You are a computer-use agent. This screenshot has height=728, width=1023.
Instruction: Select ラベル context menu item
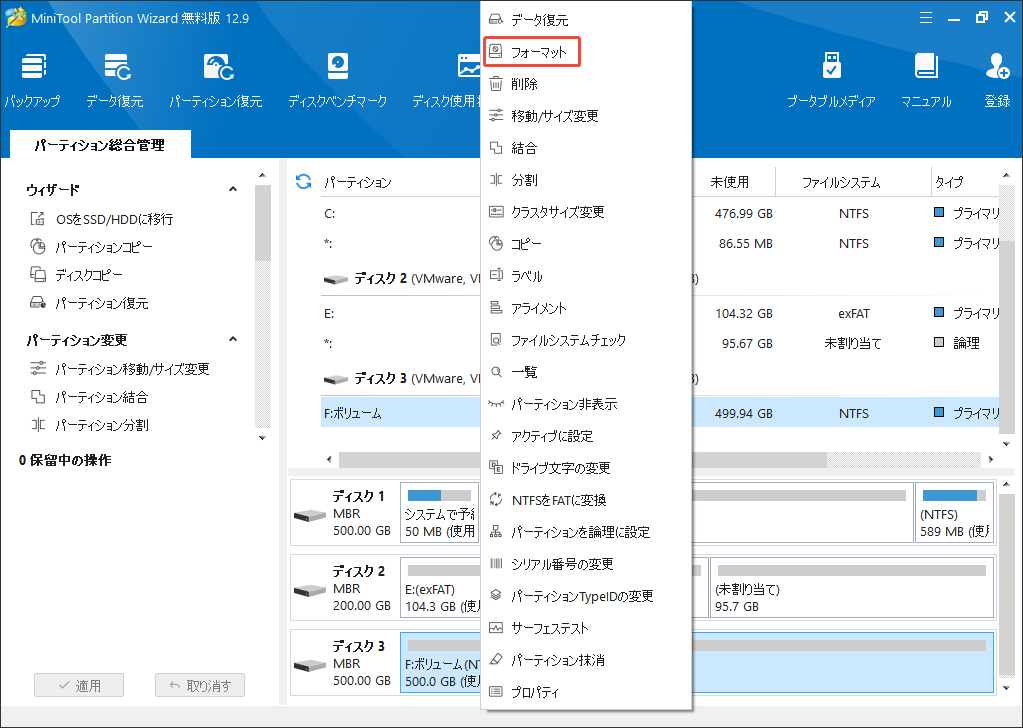586,276
